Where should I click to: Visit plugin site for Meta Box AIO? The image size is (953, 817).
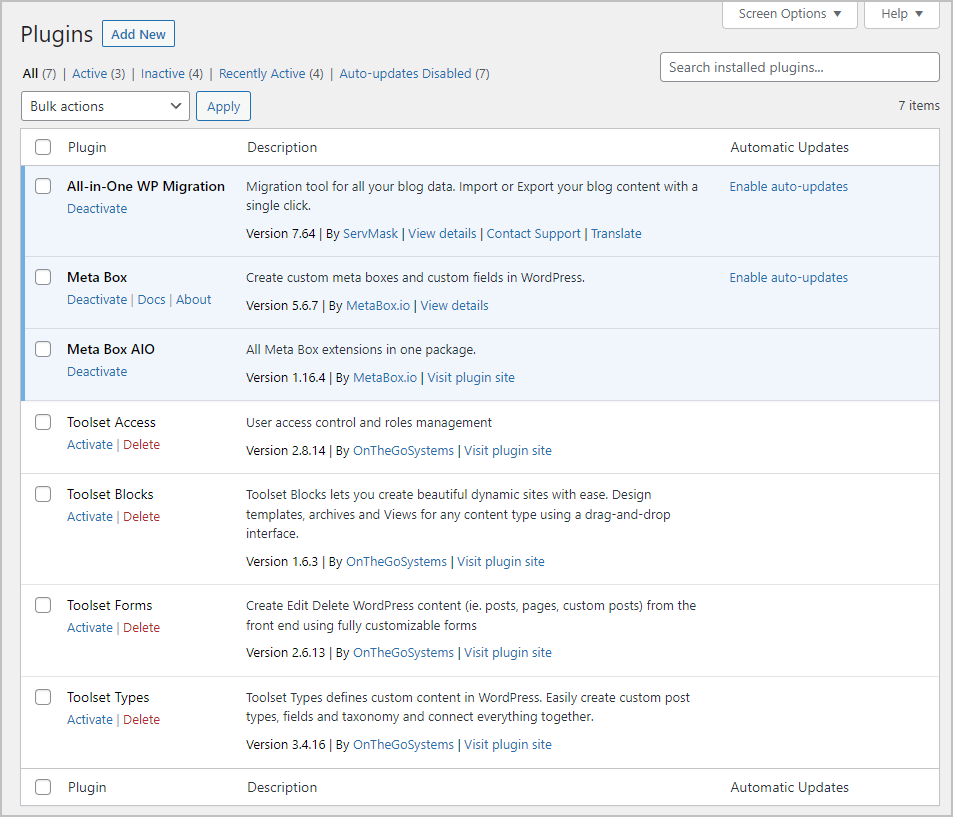[x=471, y=377]
